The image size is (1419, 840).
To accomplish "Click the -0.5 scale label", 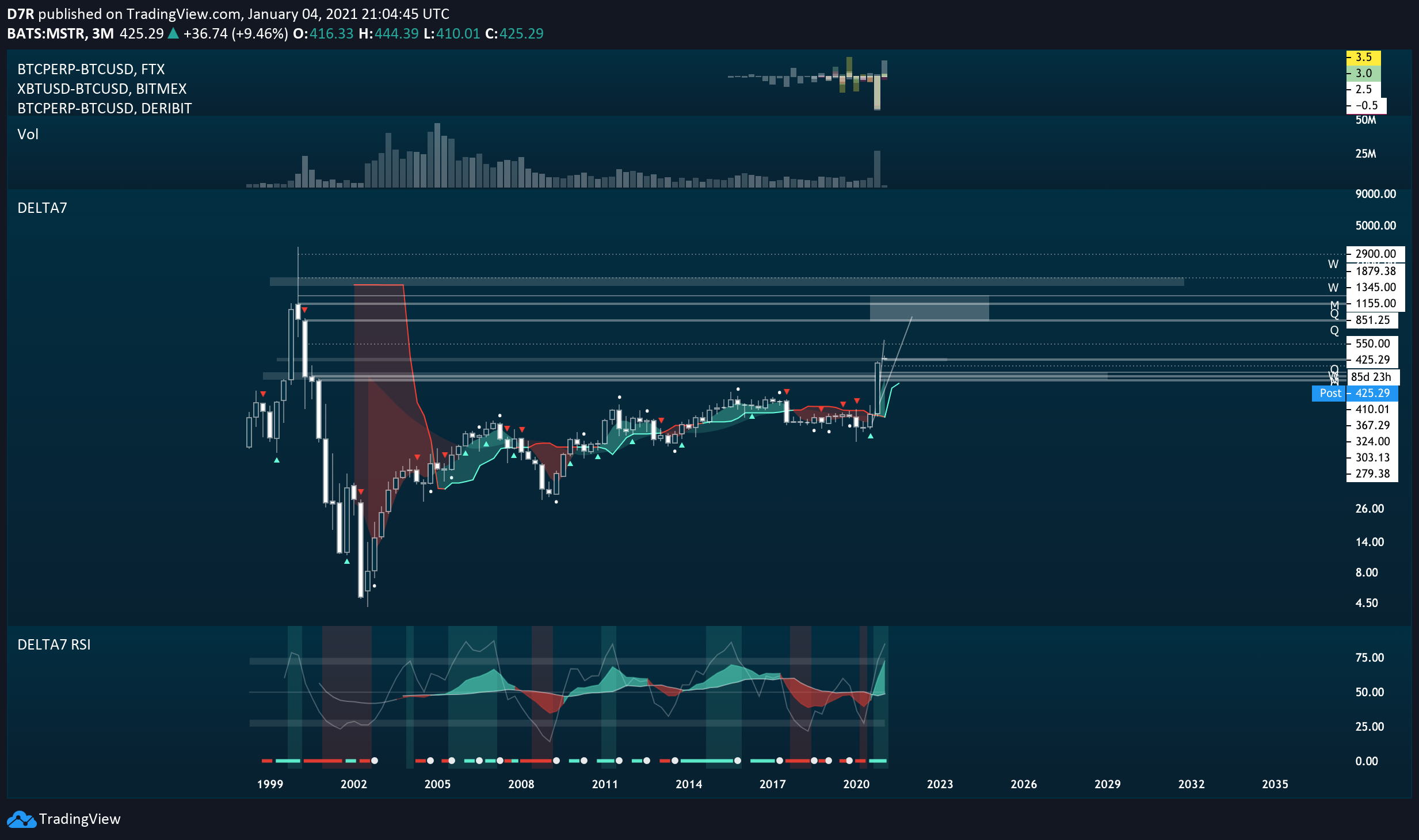I will click(x=1366, y=105).
